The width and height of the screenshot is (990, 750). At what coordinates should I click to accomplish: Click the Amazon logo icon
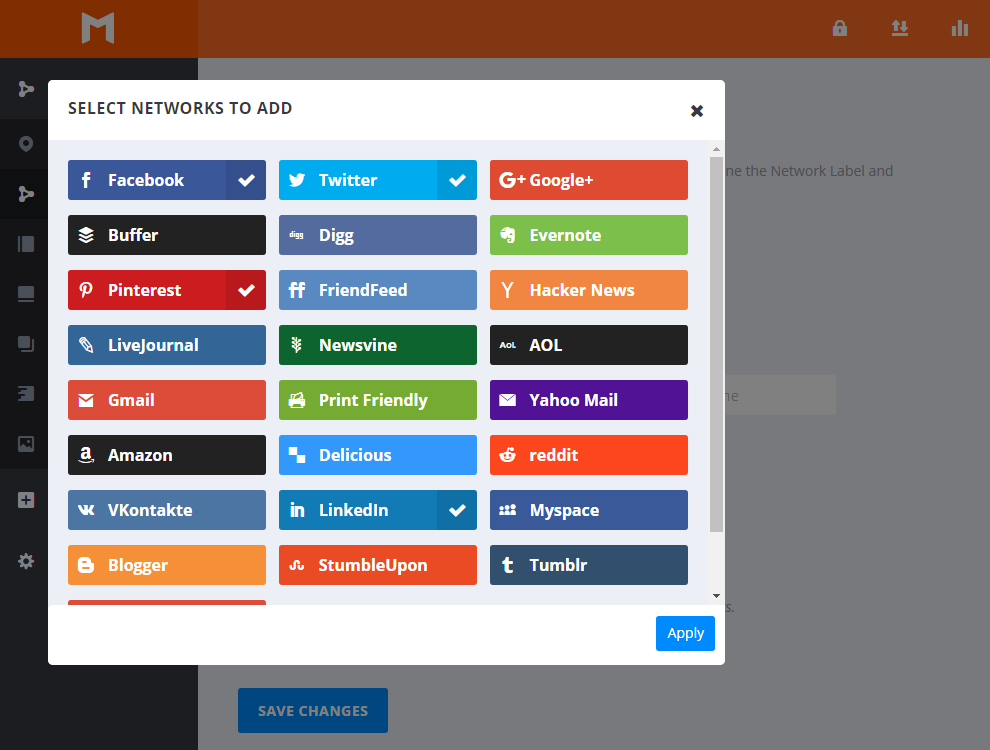(87, 455)
